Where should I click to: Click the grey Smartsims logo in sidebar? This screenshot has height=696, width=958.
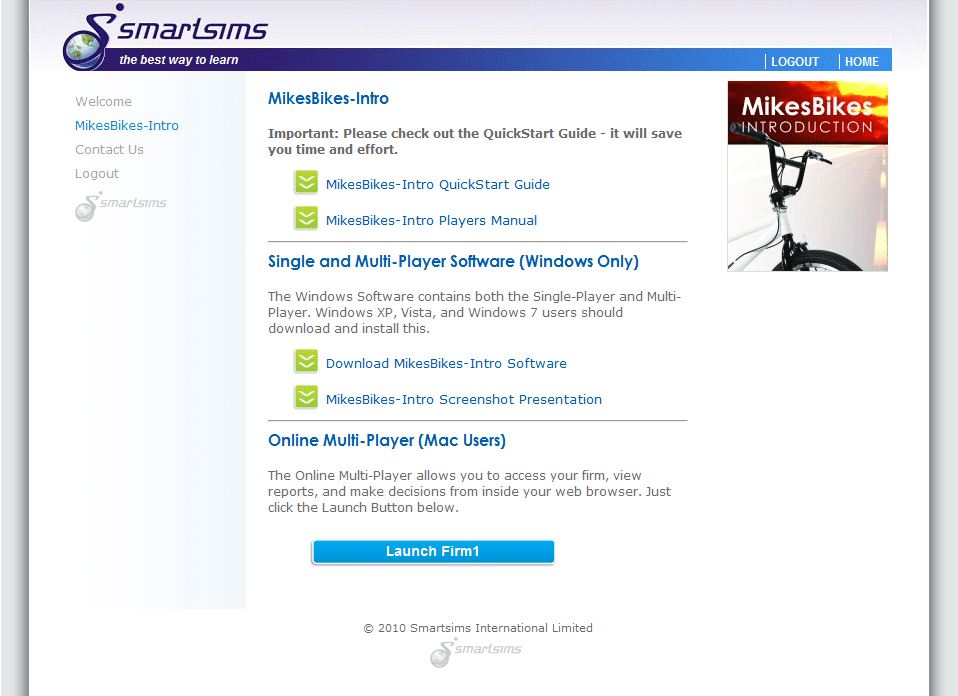pos(121,206)
